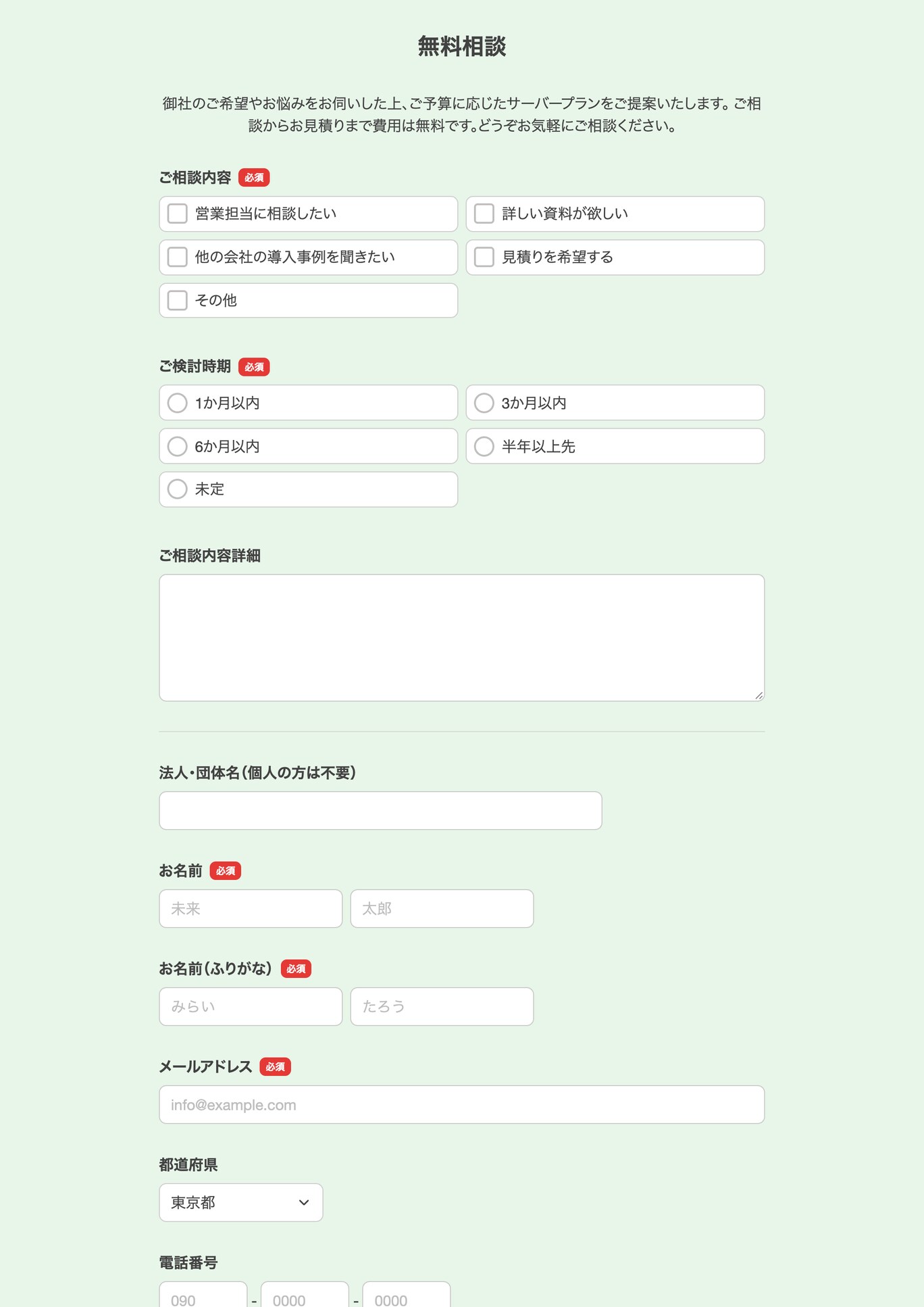
Task: Click the last name field with 未来 placeholder
Action: click(251, 908)
